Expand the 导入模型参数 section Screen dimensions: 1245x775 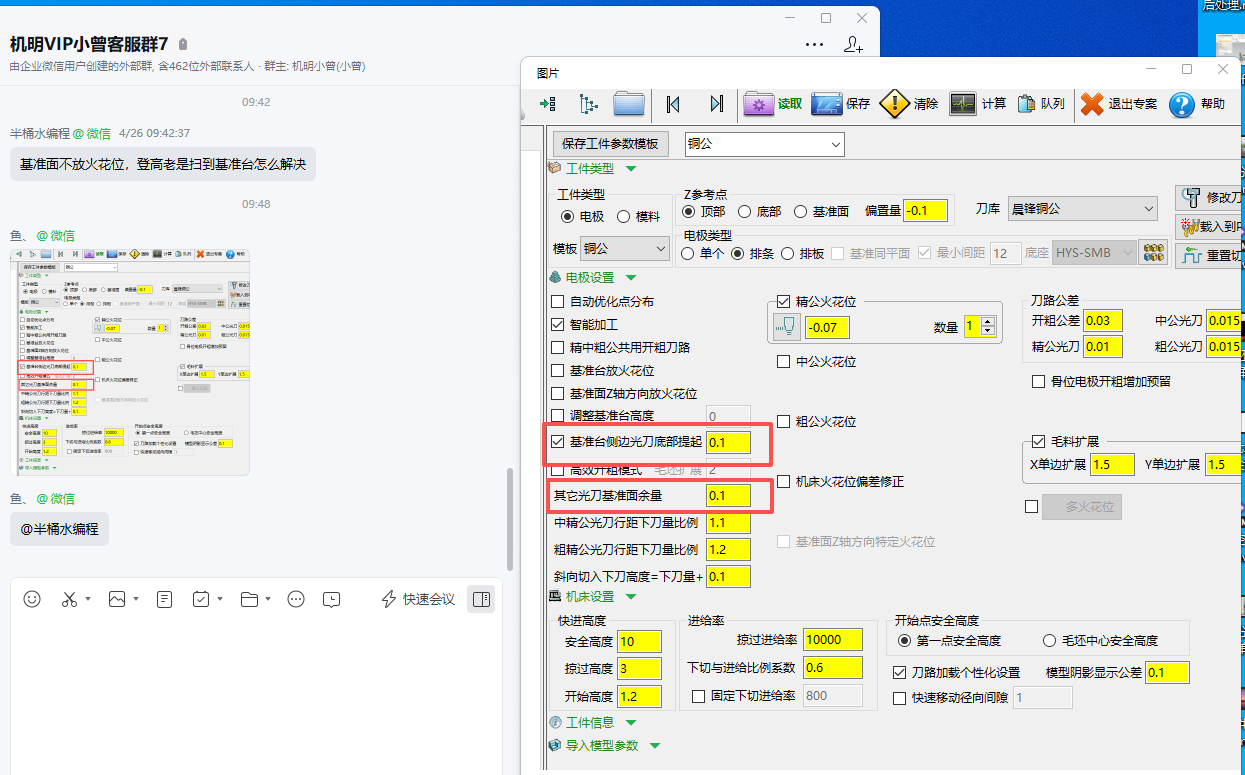tap(655, 745)
